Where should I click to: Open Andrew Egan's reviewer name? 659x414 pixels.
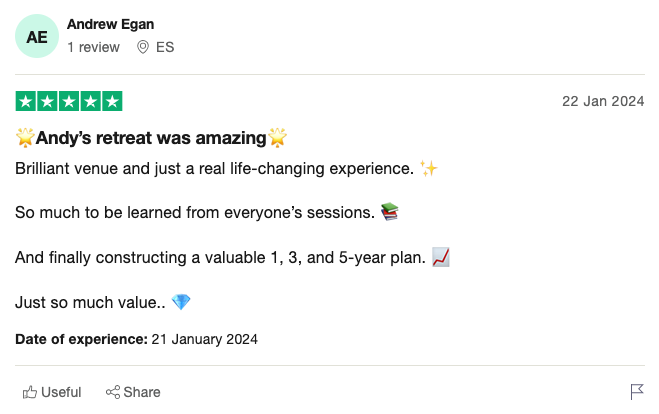click(110, 24)
